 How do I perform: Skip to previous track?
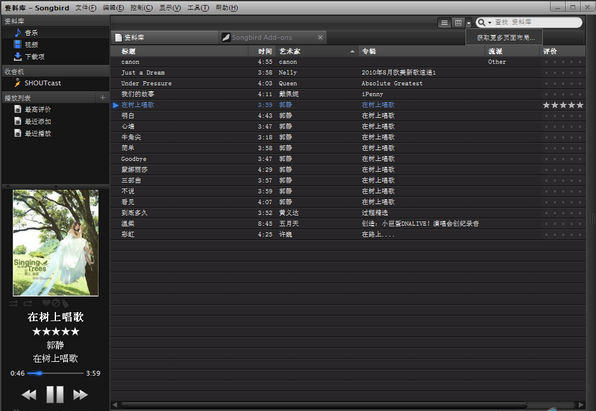[29, 395]
